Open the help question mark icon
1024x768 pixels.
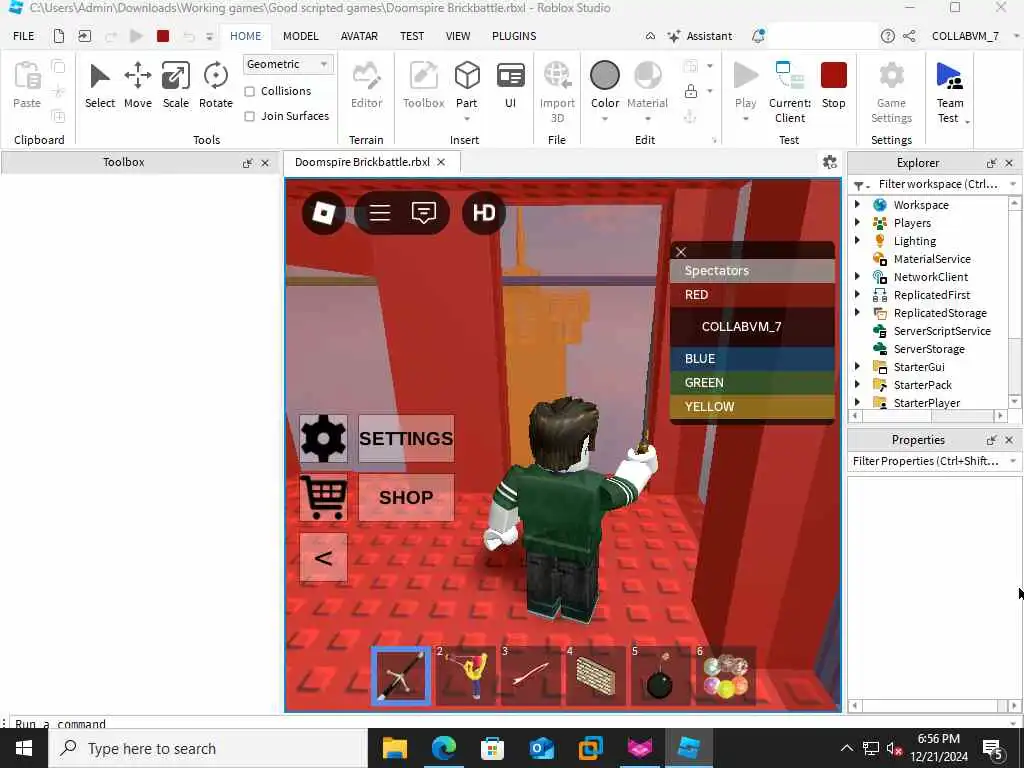pos(888,36)
